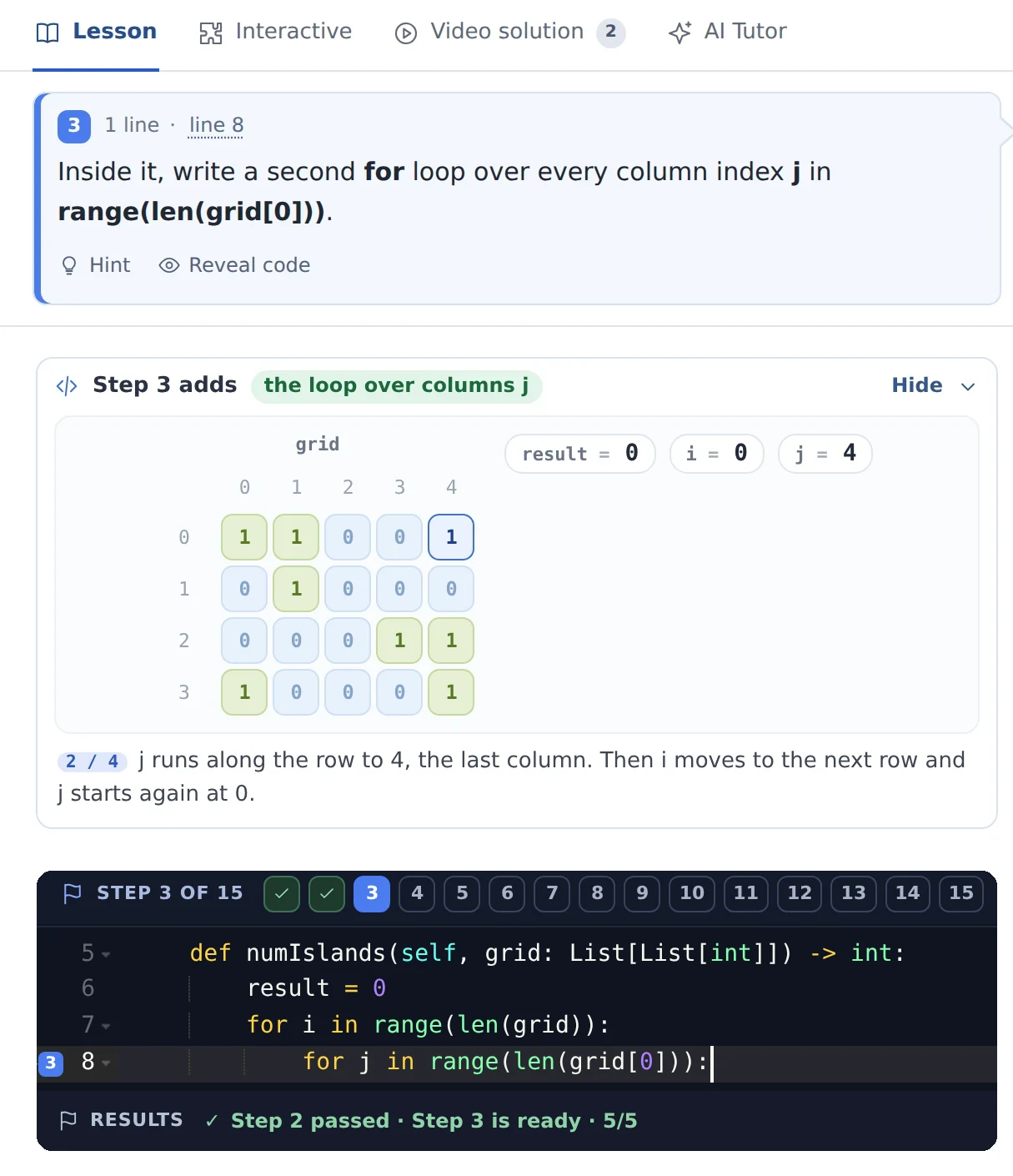Switch to the Interactive tab
This screenshot has height=1176, width=1013.
click(x=276, y=33)
